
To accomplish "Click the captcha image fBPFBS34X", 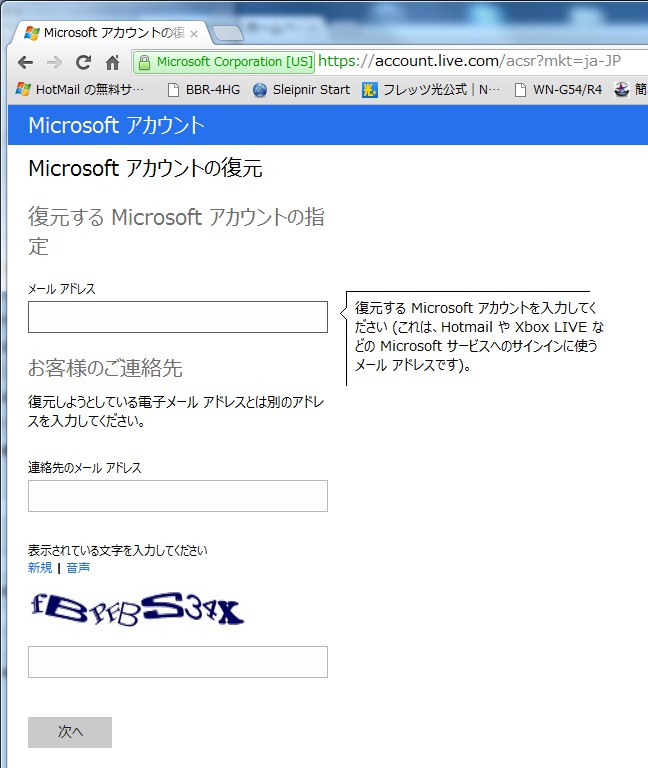I will click(137, 609).
